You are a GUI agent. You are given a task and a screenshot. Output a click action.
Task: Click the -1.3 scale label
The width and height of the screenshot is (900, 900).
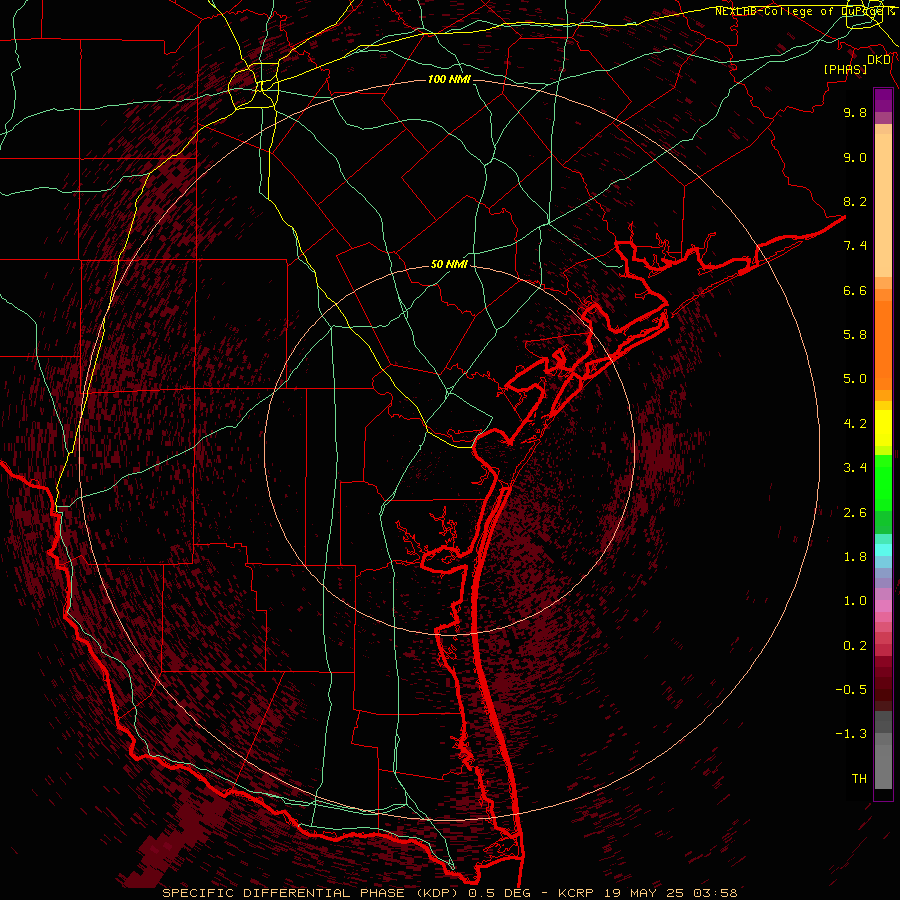point(851,734)
